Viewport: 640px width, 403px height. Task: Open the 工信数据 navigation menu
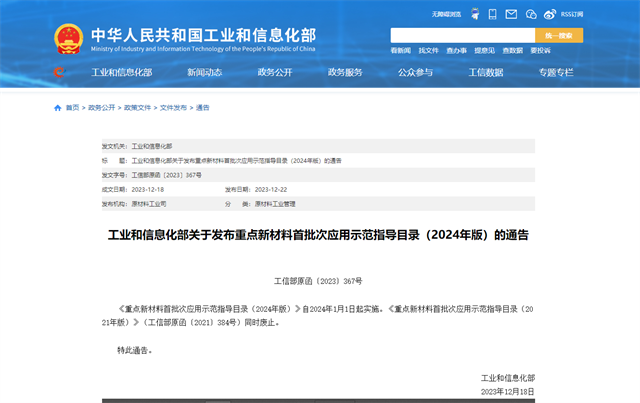486,73
